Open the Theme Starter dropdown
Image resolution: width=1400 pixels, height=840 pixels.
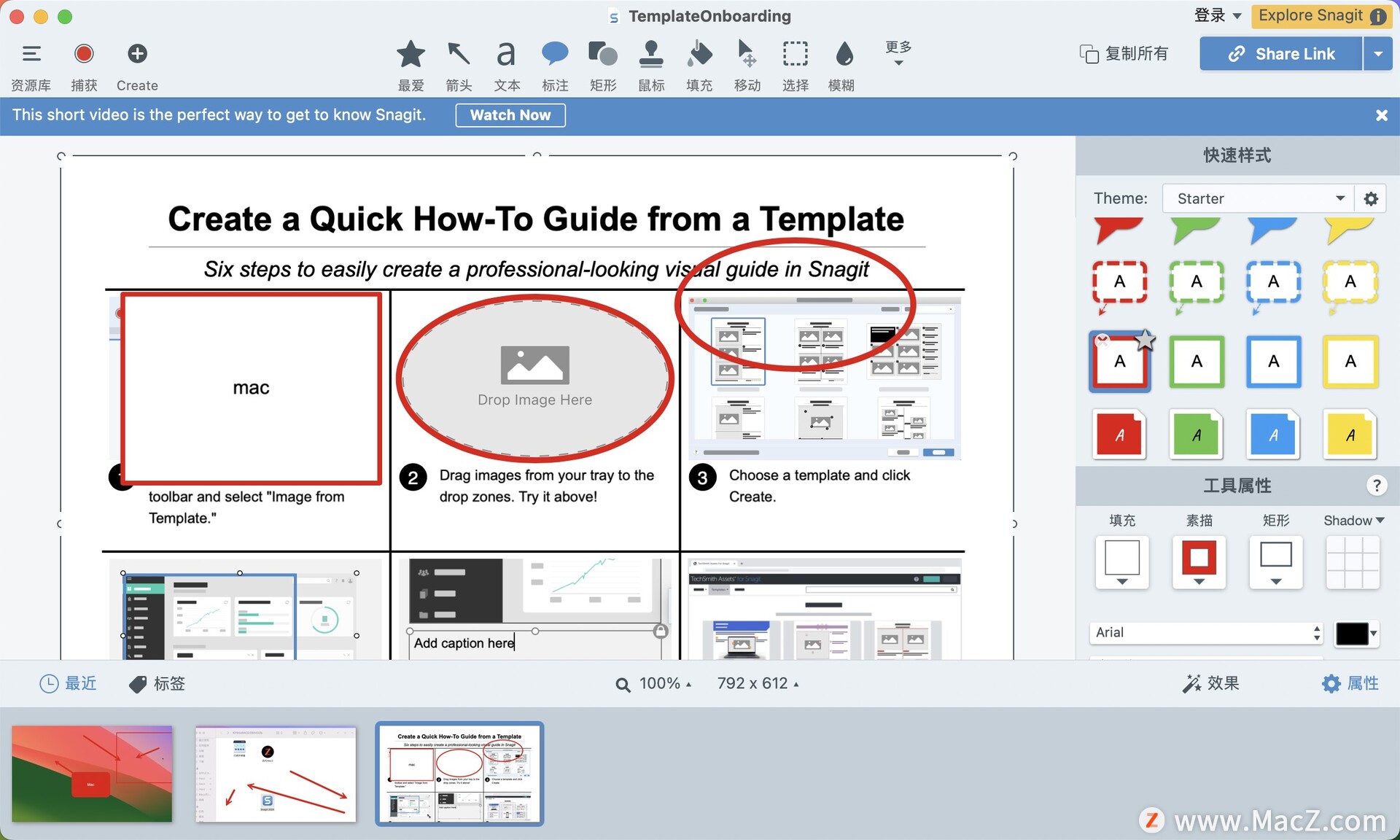1259,198
